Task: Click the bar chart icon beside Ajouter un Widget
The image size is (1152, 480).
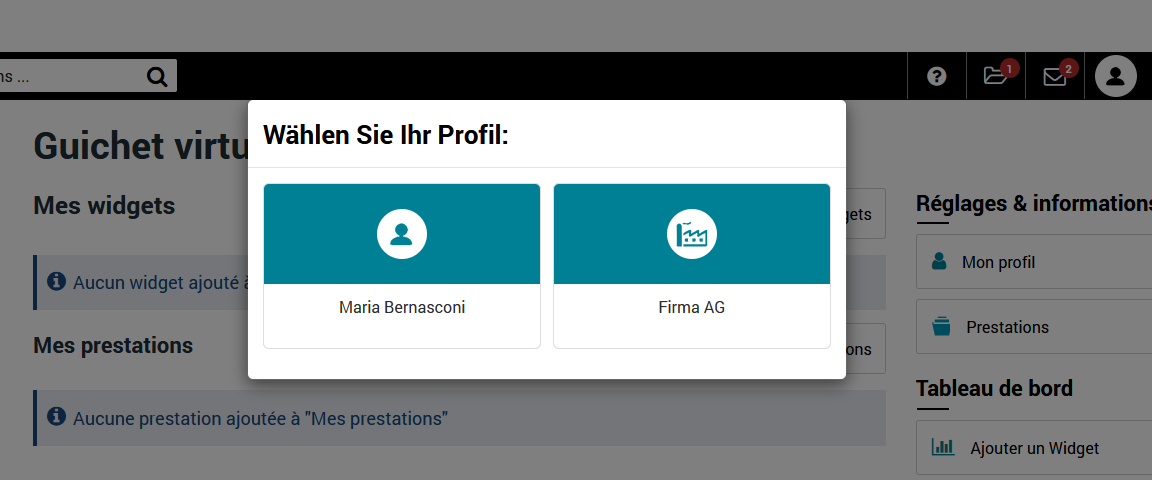Action: pos(942,448)
